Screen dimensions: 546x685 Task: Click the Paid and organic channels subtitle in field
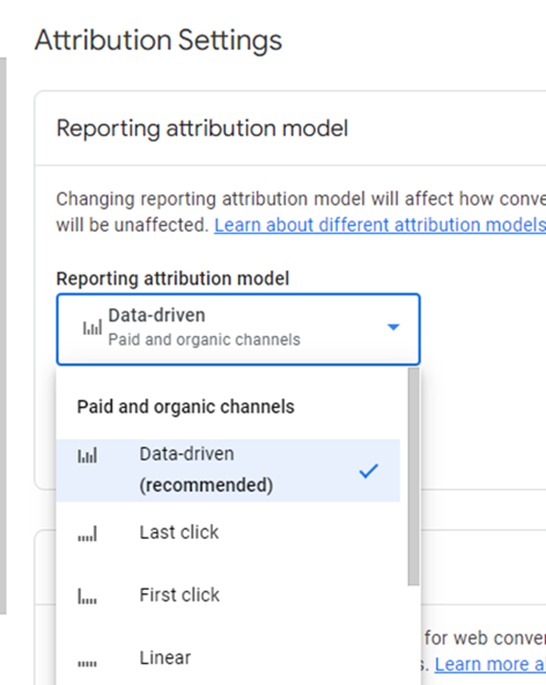(204, 340)
